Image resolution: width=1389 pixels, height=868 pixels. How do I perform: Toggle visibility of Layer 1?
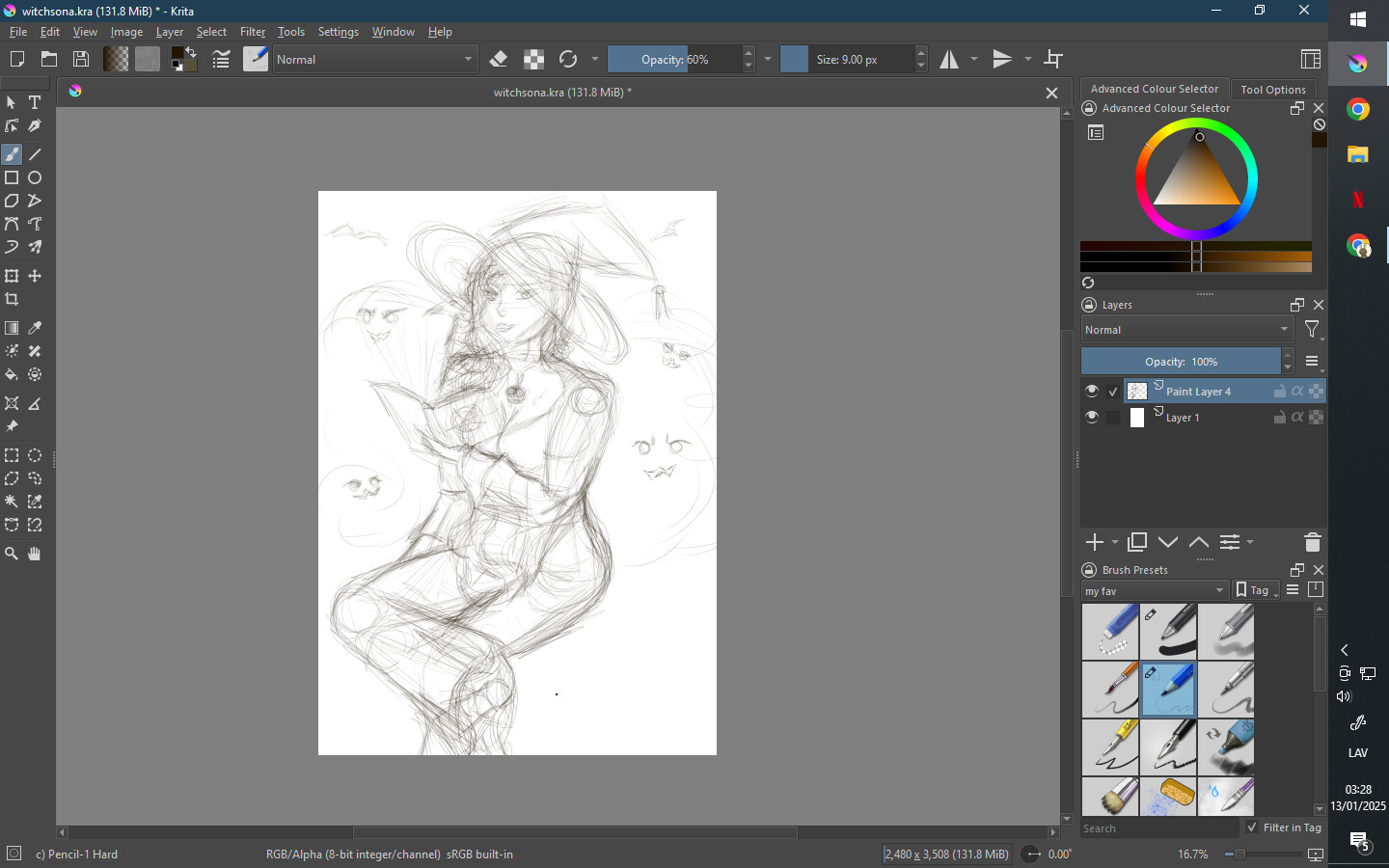1091,418
